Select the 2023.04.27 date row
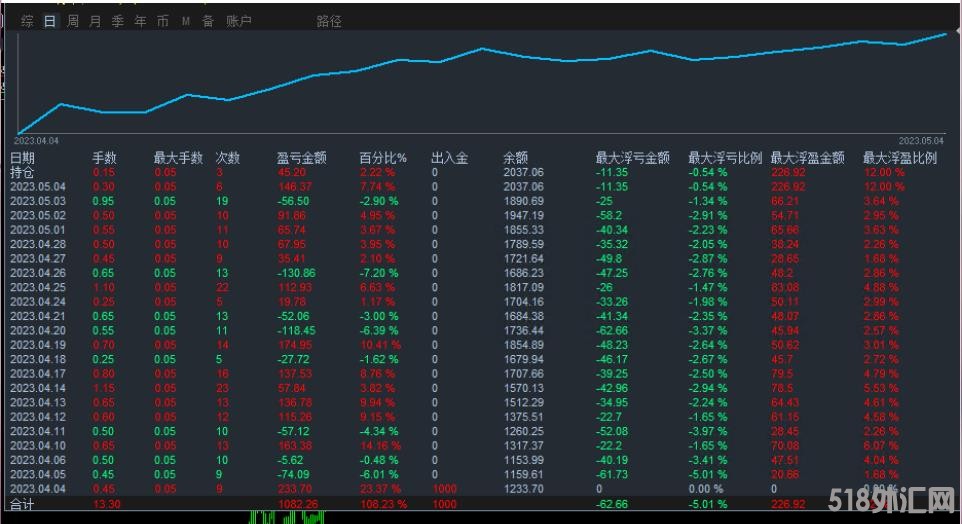This screenshot has height=524, width=962. click(37, 259)
